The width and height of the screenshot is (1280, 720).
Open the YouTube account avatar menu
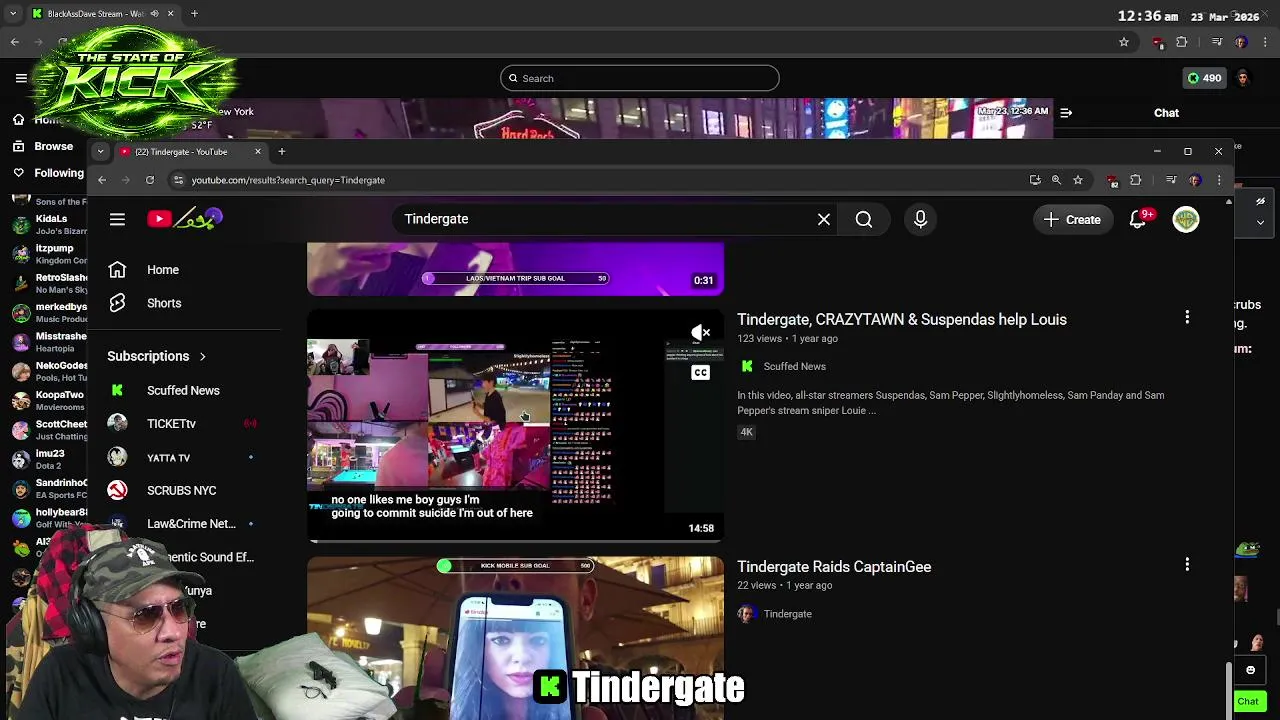(x=1186, y=219)
